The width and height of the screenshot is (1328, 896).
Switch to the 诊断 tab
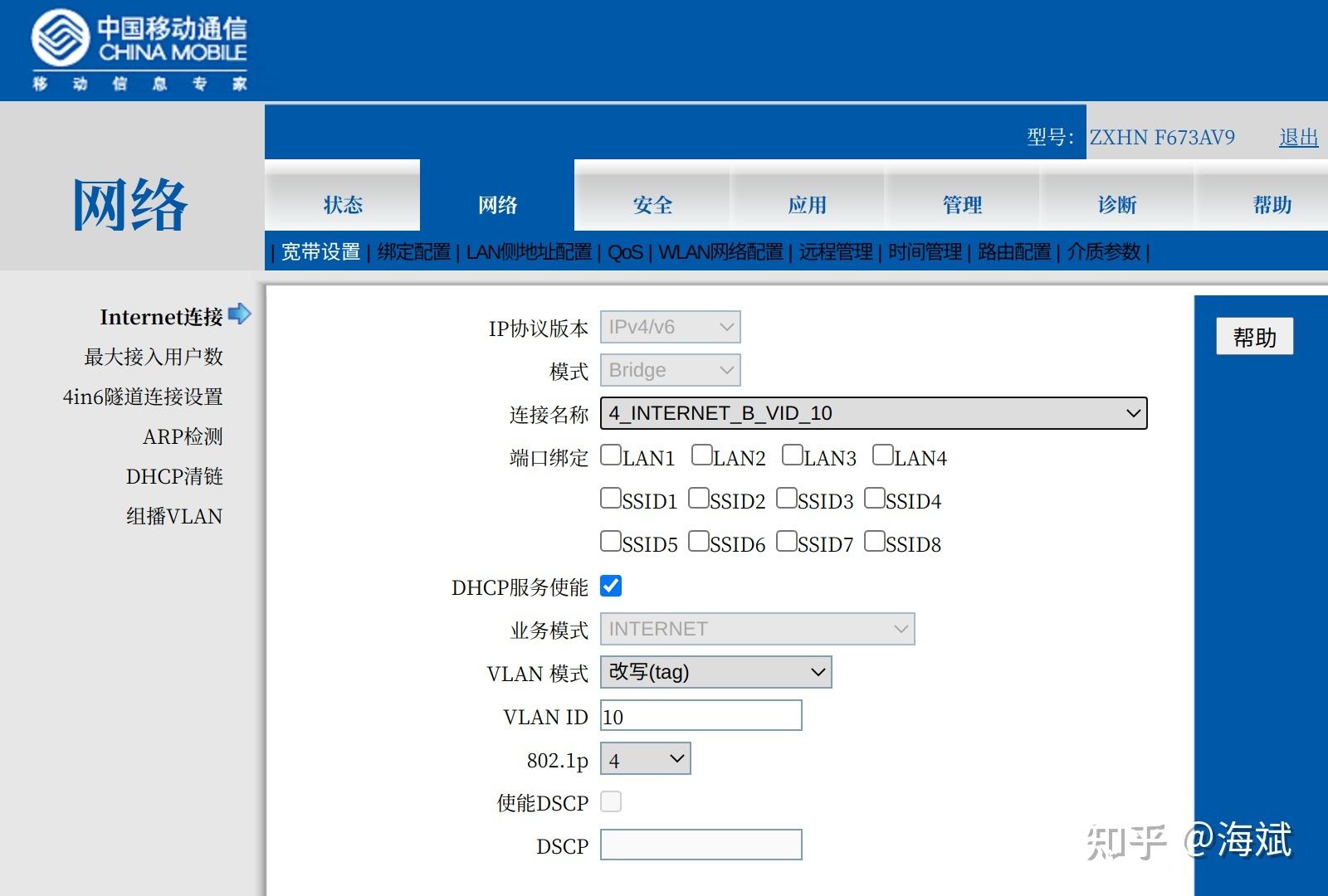point(1117,196)
